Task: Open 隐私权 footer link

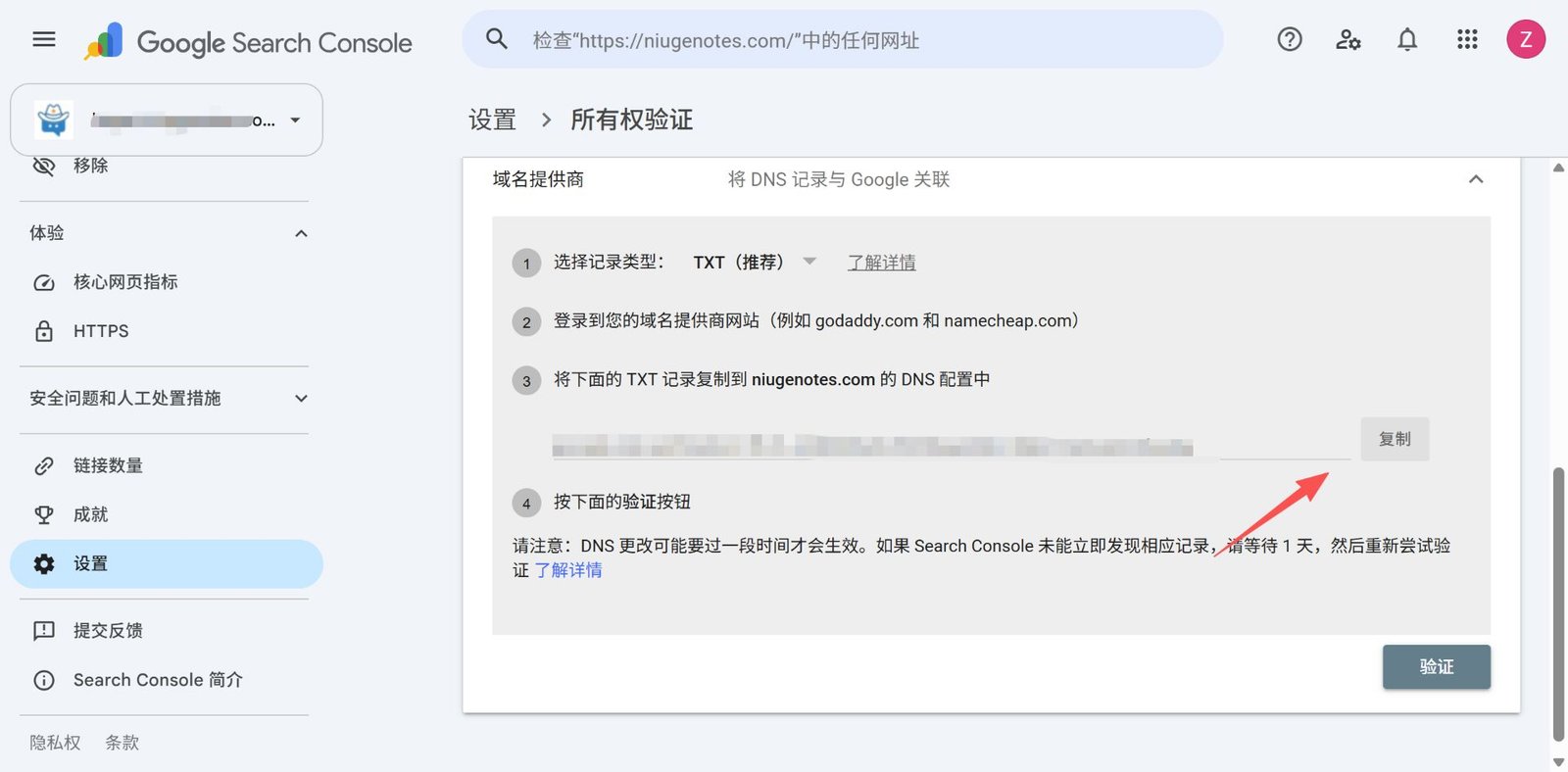Action: [55, 743]
